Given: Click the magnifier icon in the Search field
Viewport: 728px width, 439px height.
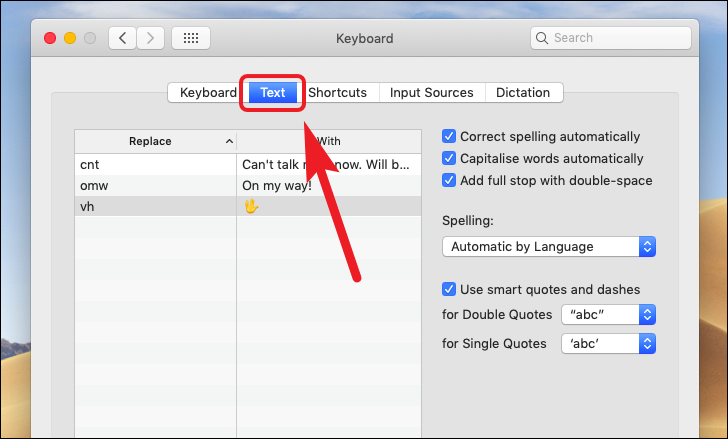Looking at the screenshot, I should (542, 38).
